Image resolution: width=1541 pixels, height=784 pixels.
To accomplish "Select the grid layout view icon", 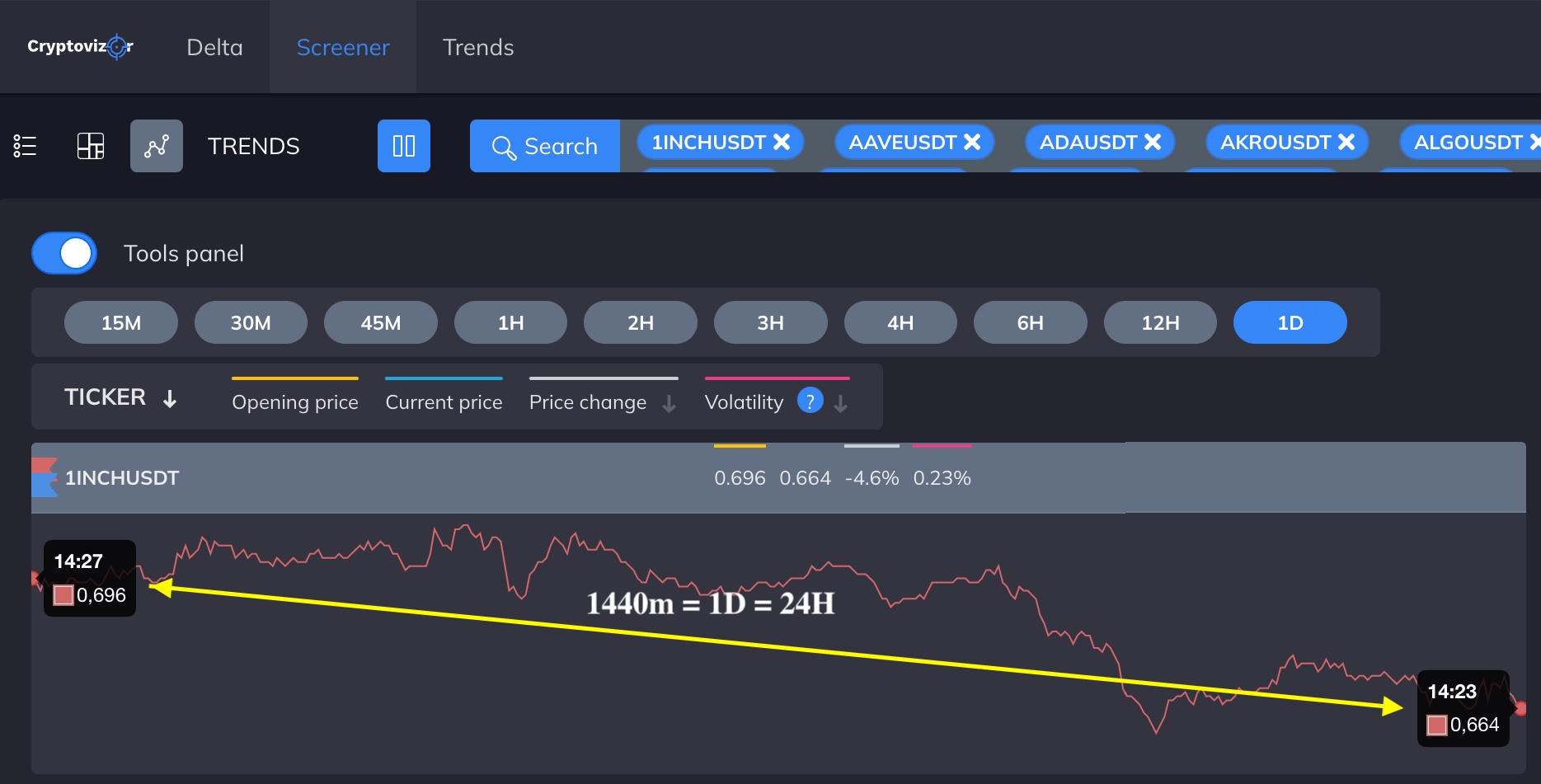I will click(91, 146).
